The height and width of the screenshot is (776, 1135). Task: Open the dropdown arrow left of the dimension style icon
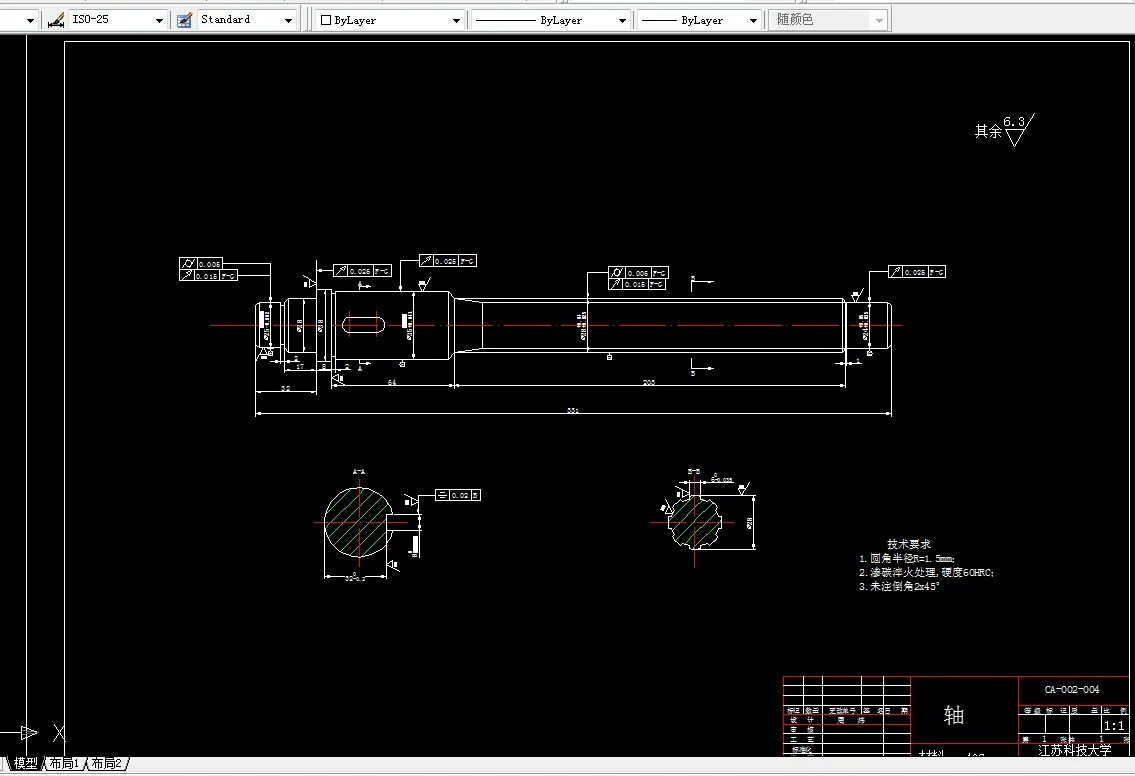pos(30,20)
